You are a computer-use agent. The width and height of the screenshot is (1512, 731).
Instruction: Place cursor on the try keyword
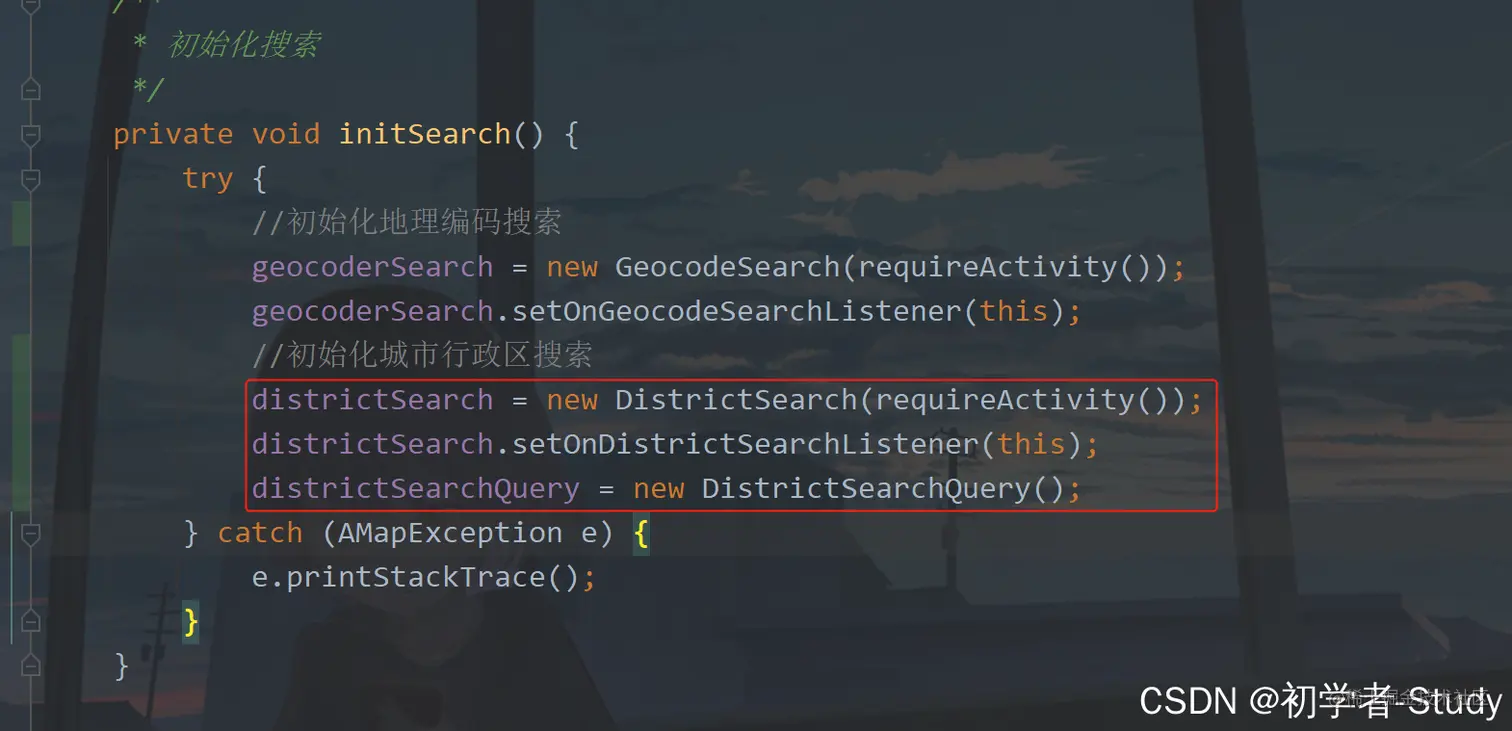click(x=208, y=179)
